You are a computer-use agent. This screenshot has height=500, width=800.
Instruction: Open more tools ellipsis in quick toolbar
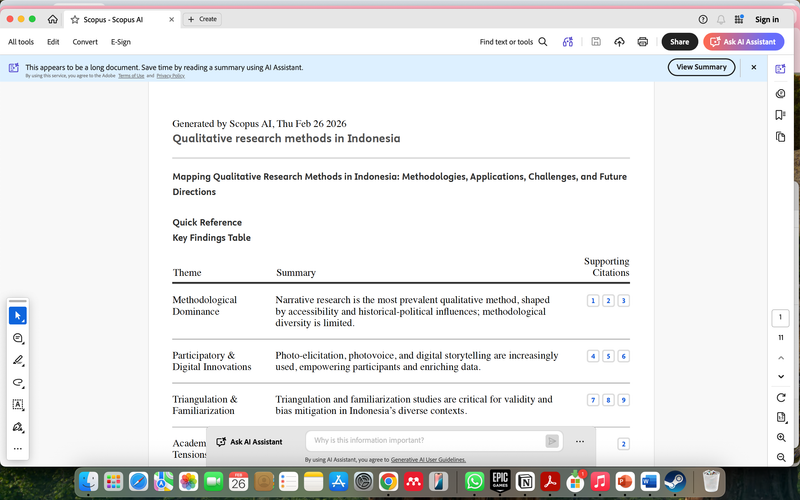click(18, 449)
